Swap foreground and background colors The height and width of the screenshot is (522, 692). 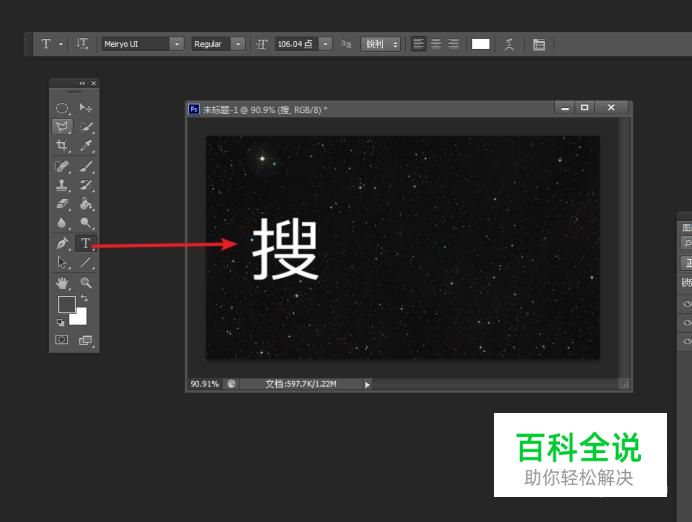coord(84,299)
